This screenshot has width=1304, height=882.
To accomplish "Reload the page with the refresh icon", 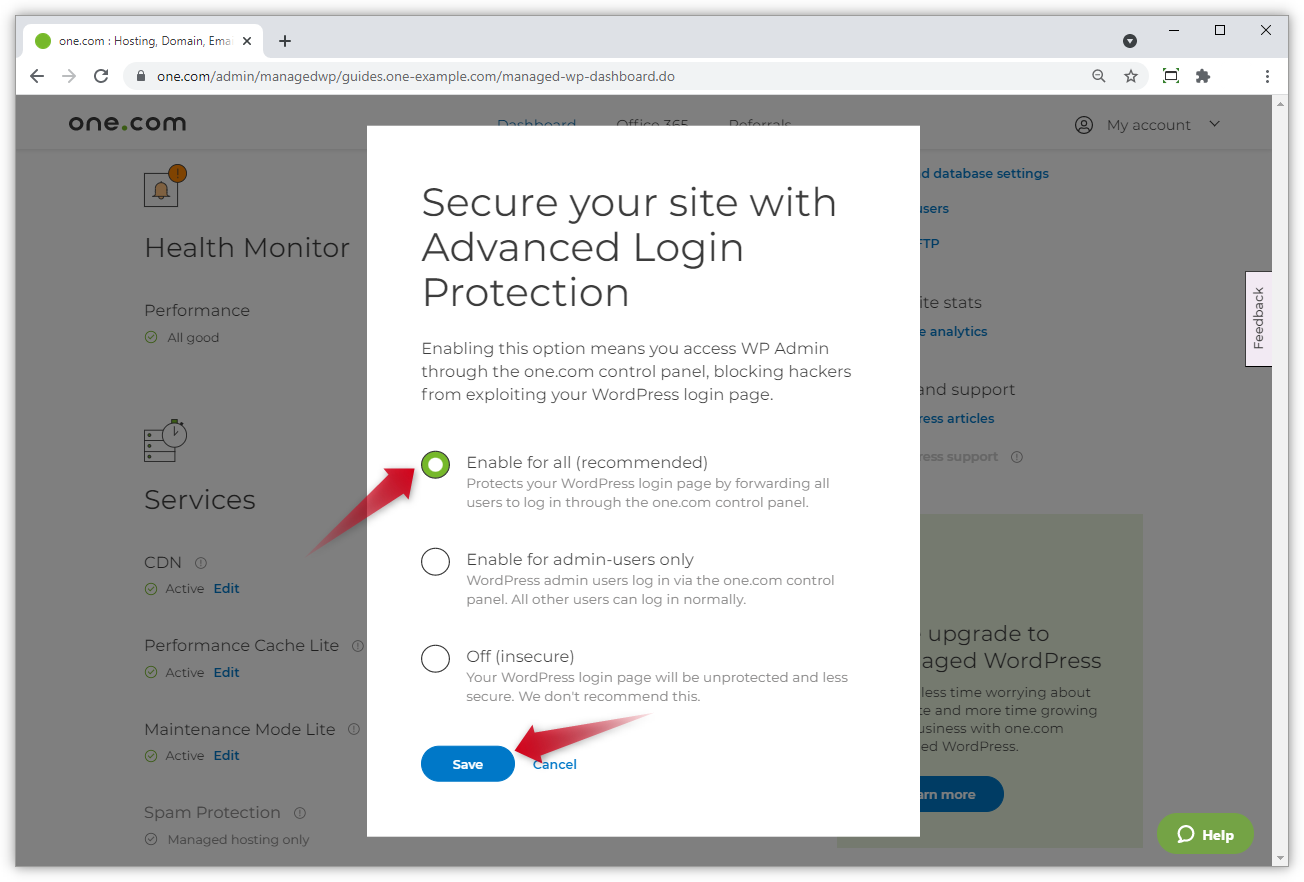I will [x=101, y=76].
